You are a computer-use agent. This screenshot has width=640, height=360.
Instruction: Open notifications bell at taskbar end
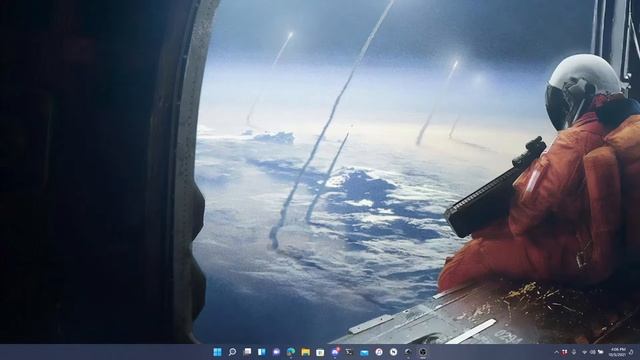pyautogui.click(x=631, y=352)
